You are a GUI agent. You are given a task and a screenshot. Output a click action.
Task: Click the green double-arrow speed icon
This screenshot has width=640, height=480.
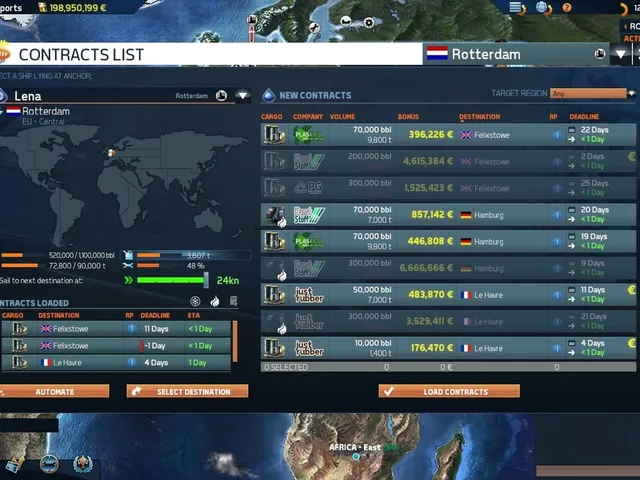(x=129, y=280)
